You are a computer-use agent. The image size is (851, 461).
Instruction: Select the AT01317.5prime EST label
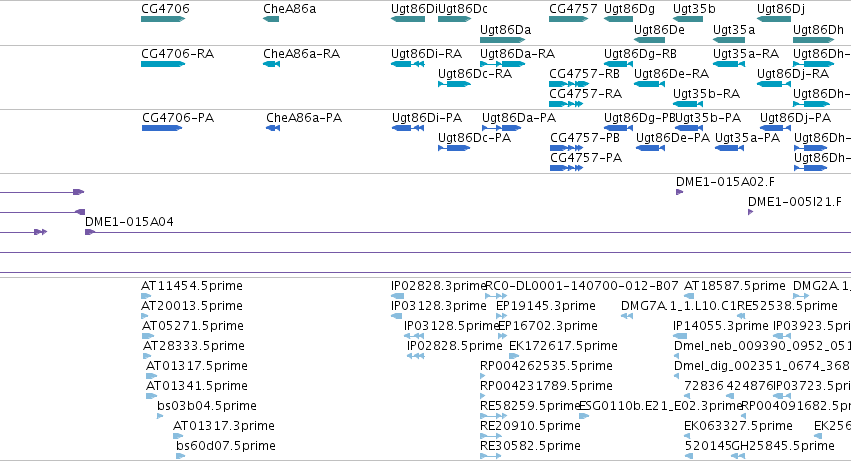[197, 367]
